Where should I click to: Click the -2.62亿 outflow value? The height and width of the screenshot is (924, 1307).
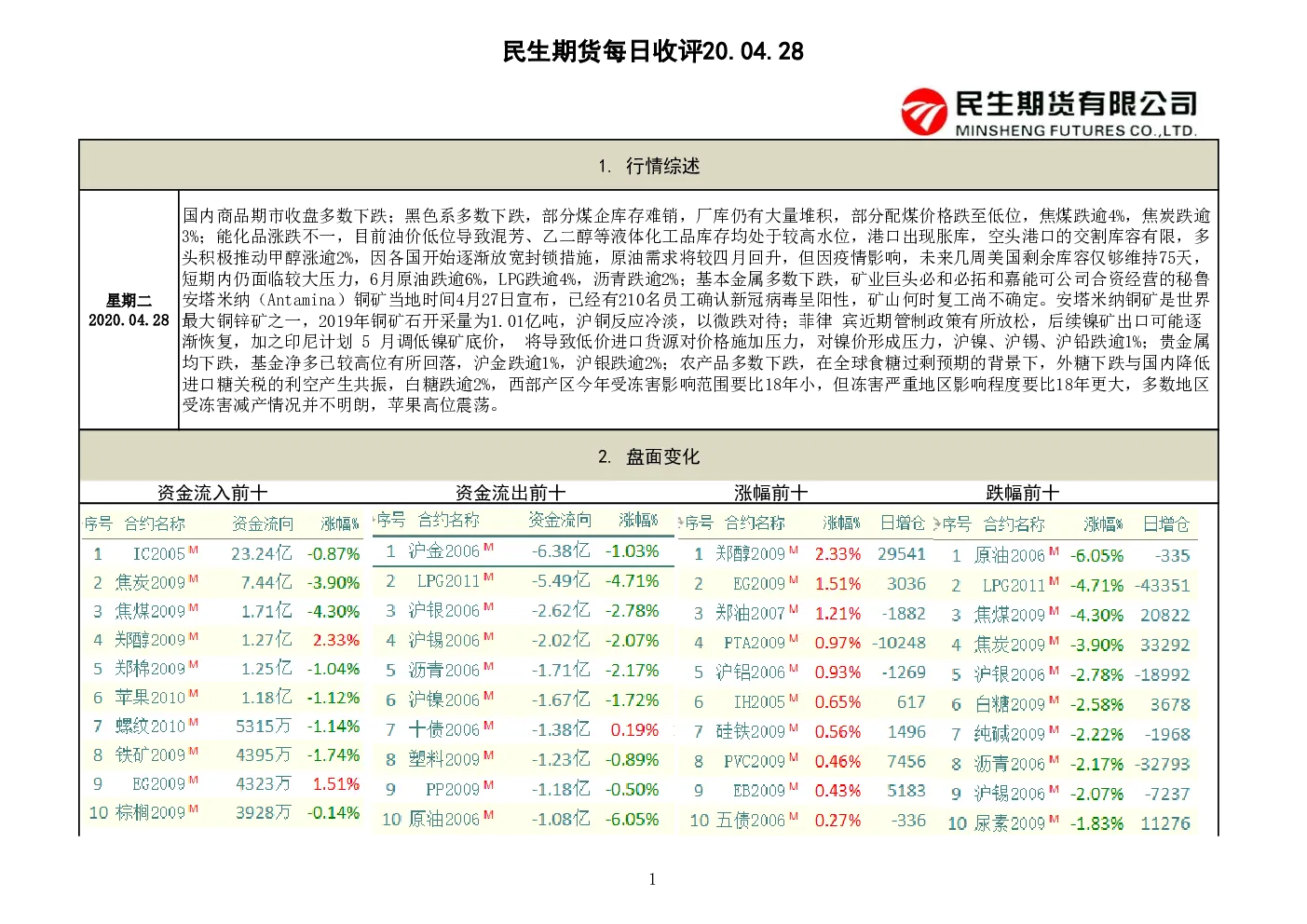pyautogui.click(x=561, y=610)
